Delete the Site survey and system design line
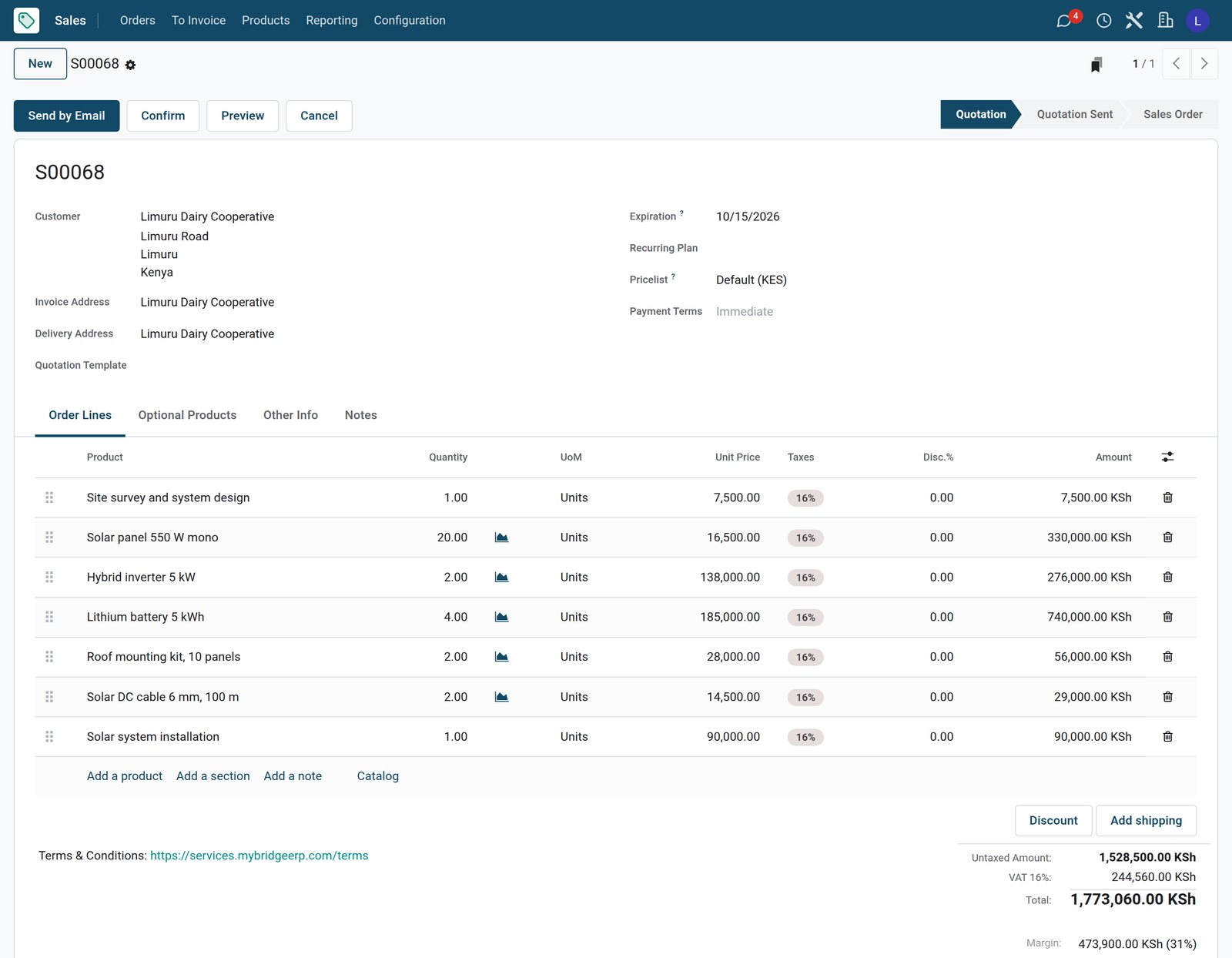The width and height of the screenshot is (1232, 958). 1167,497
